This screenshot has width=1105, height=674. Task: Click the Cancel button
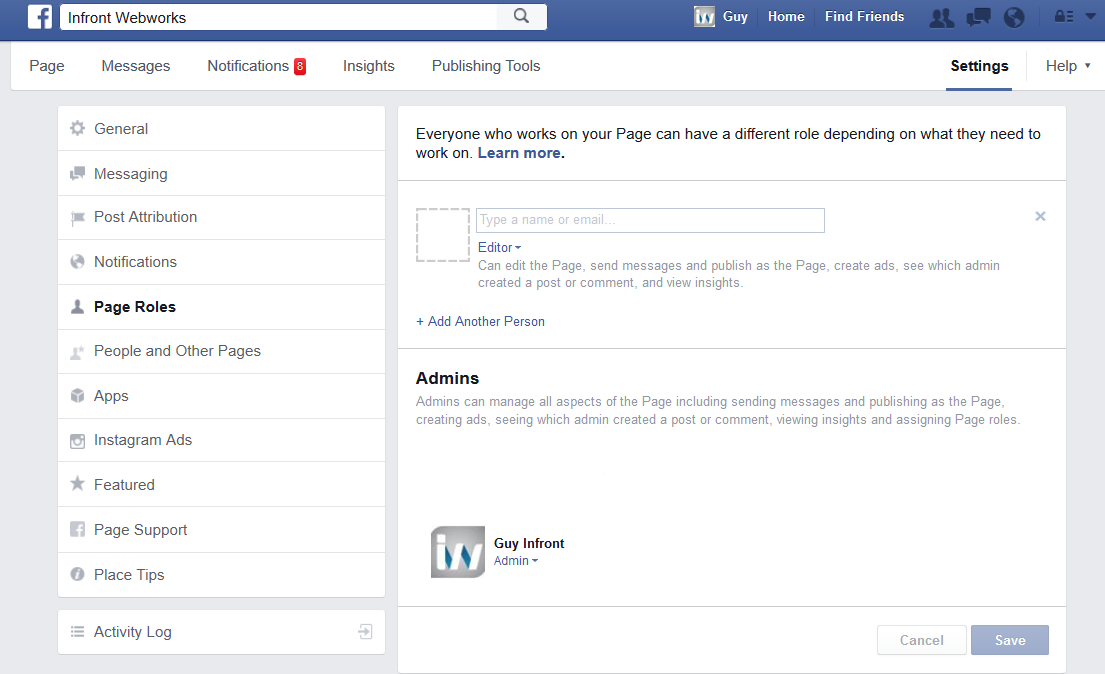coord(922,640)
